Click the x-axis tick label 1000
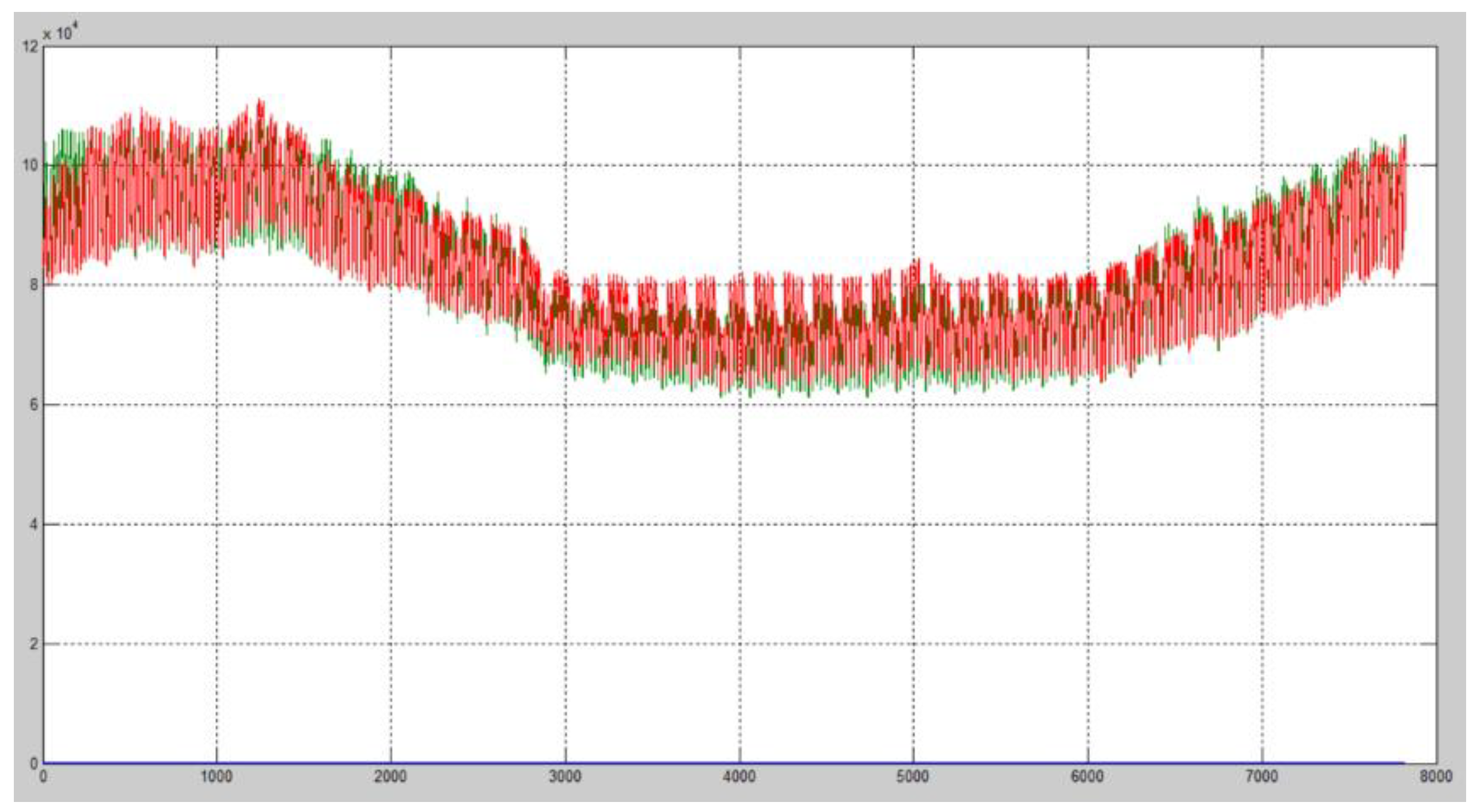The width and height of the screenshot is (1479, 812). point(216,777)
